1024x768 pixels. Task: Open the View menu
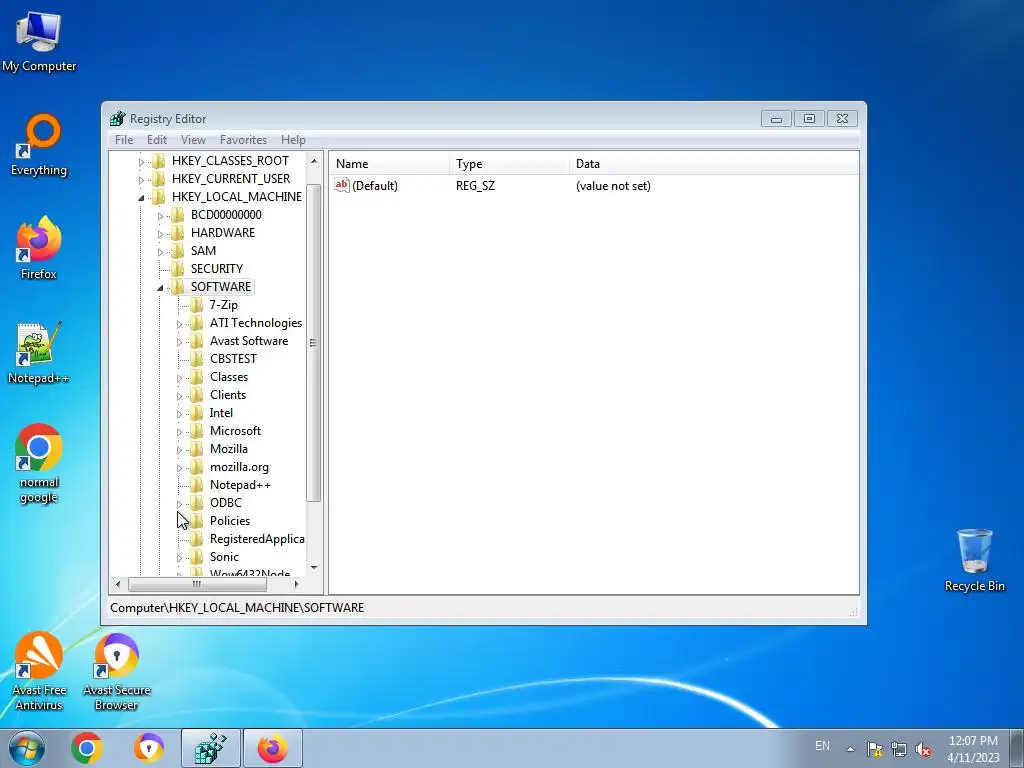193,140
